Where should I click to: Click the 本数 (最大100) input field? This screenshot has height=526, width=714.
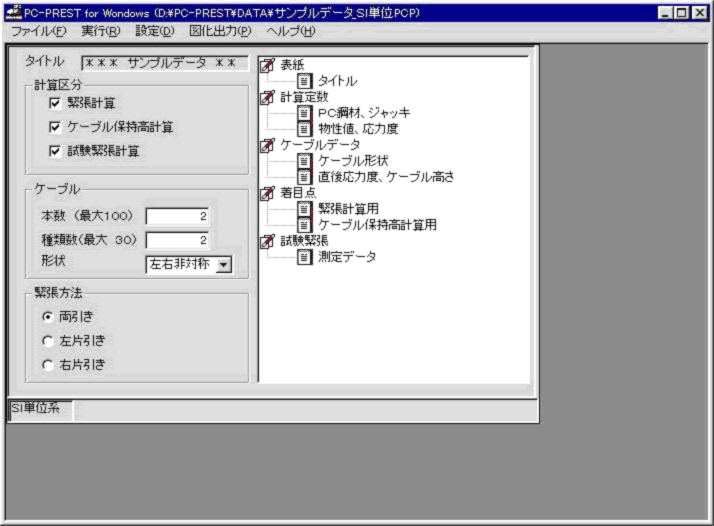[x=177, y=216]
